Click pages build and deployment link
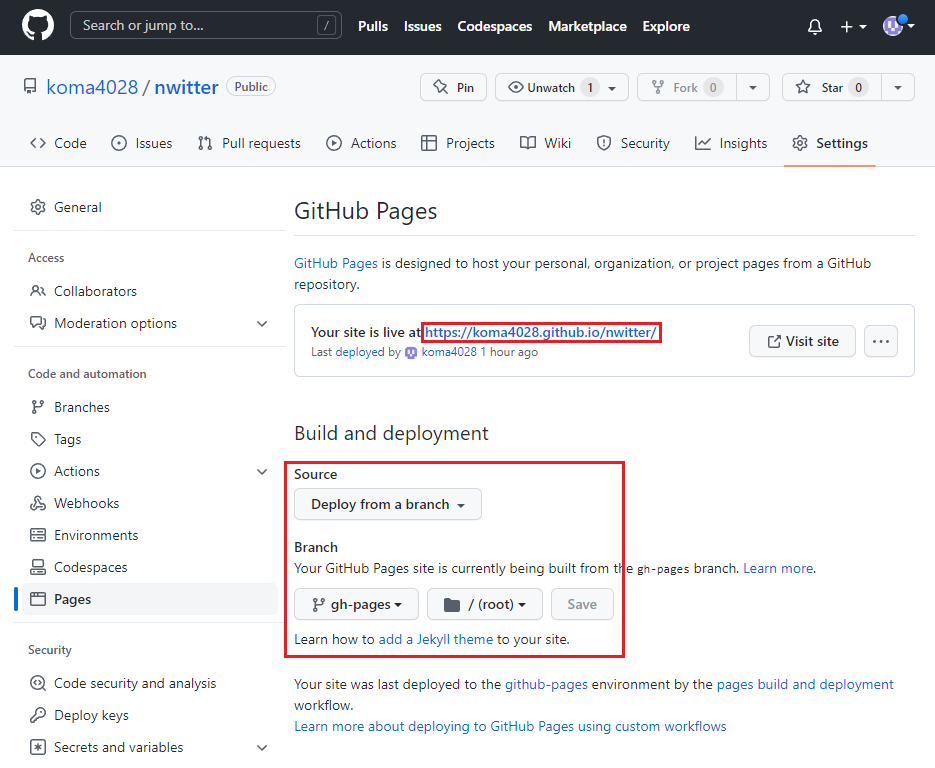Viewport: 935px width, 768px height. click(805, 684)
